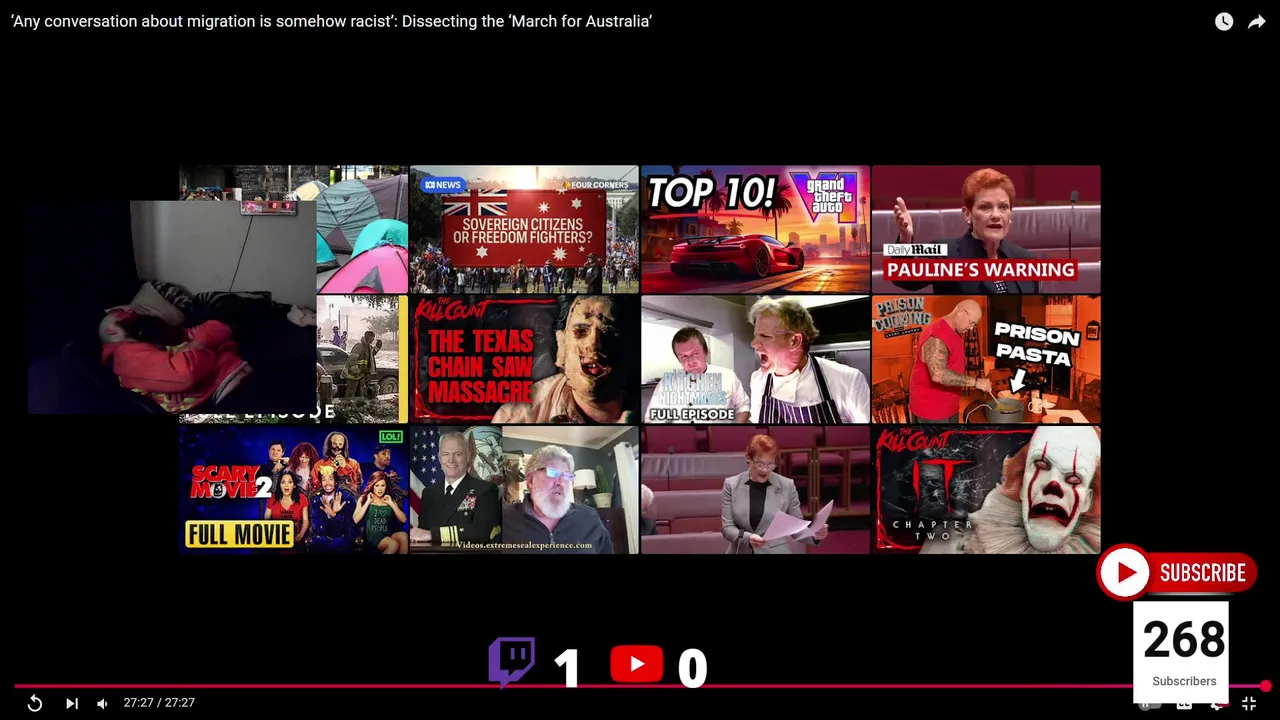This screenshot has width=1280, height=720.
Task: Open the tents thumbnail video
Action: pos(362,229)
